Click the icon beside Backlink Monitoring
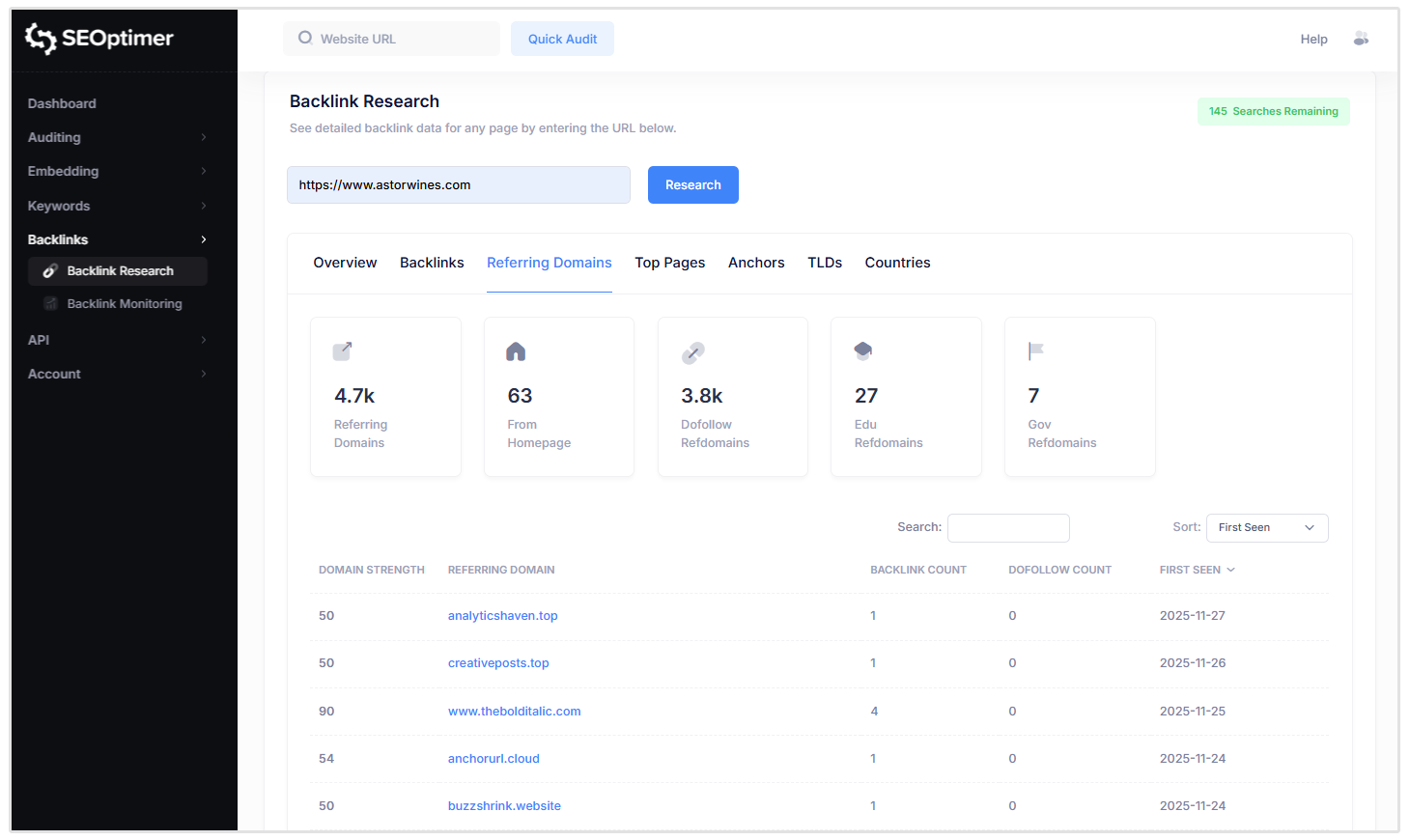The image size is (1410, 840). (49, 303)
